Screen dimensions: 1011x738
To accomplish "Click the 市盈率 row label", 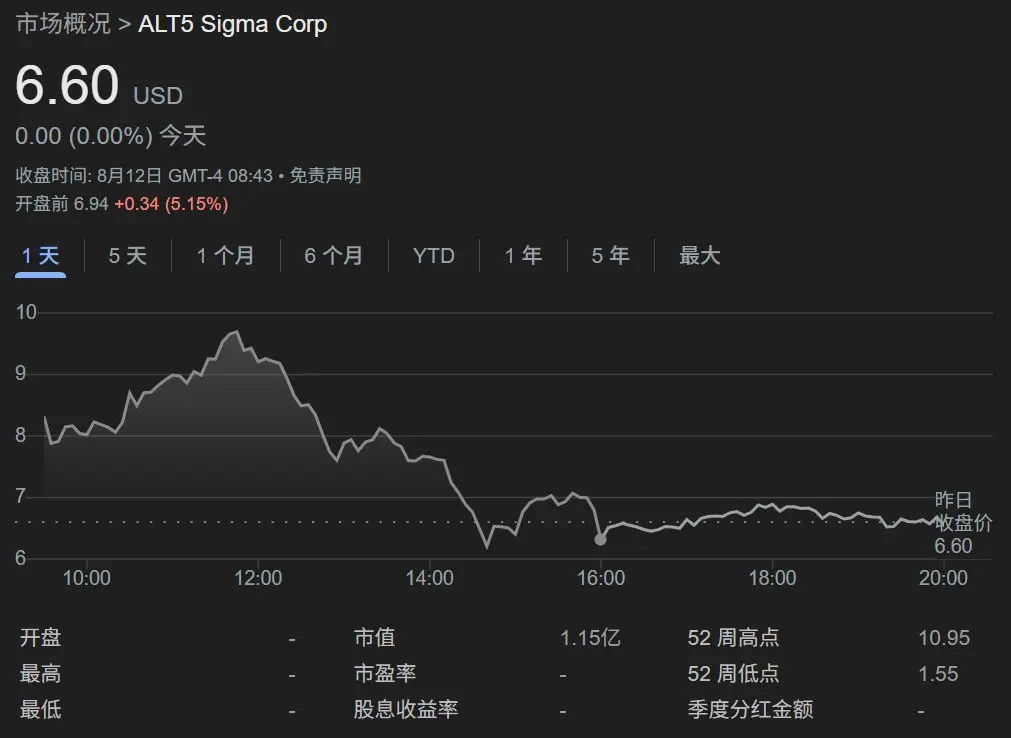I will pyautogui.click(x=384, y=674).
